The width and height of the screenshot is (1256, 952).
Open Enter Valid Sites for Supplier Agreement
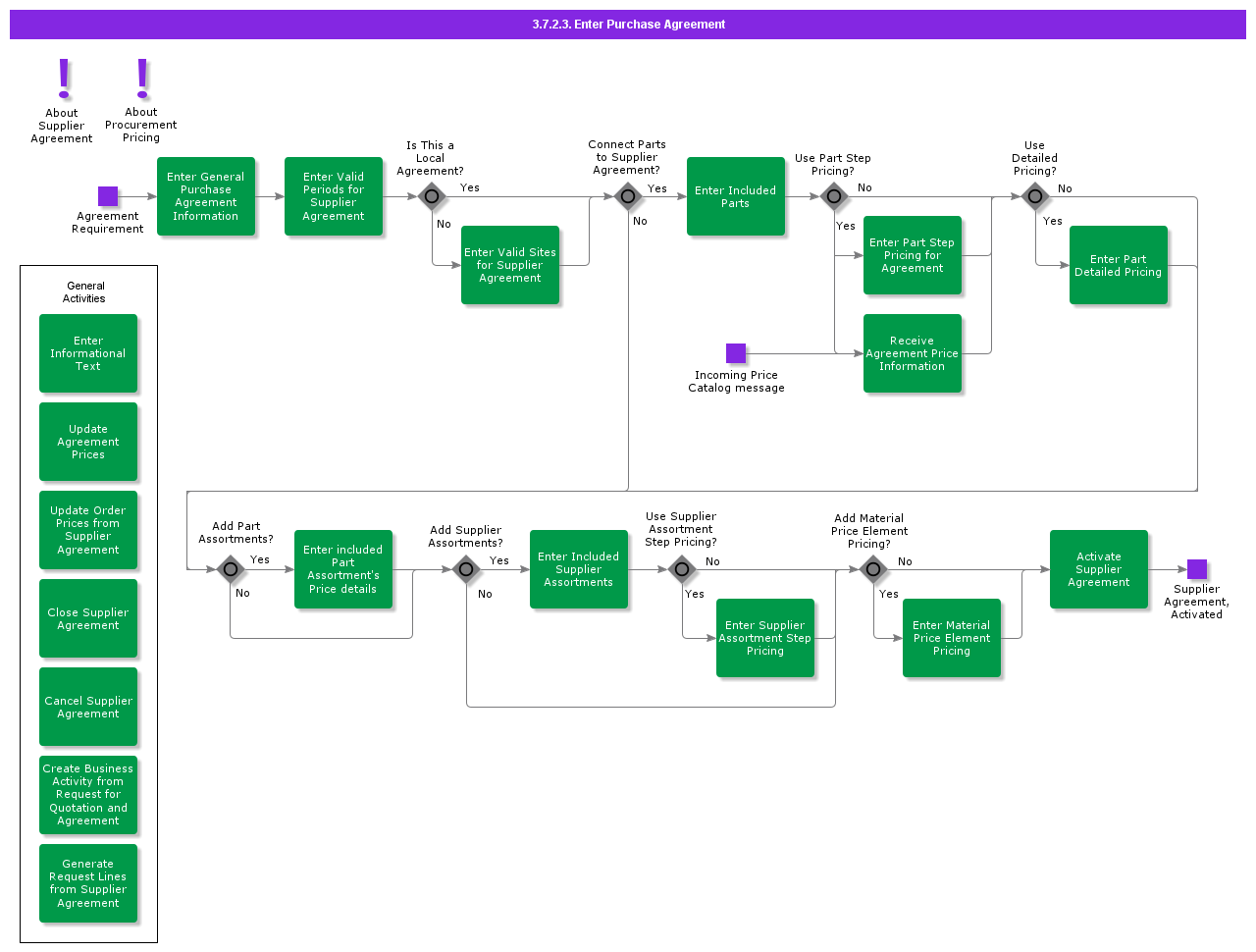click(510, 265)
